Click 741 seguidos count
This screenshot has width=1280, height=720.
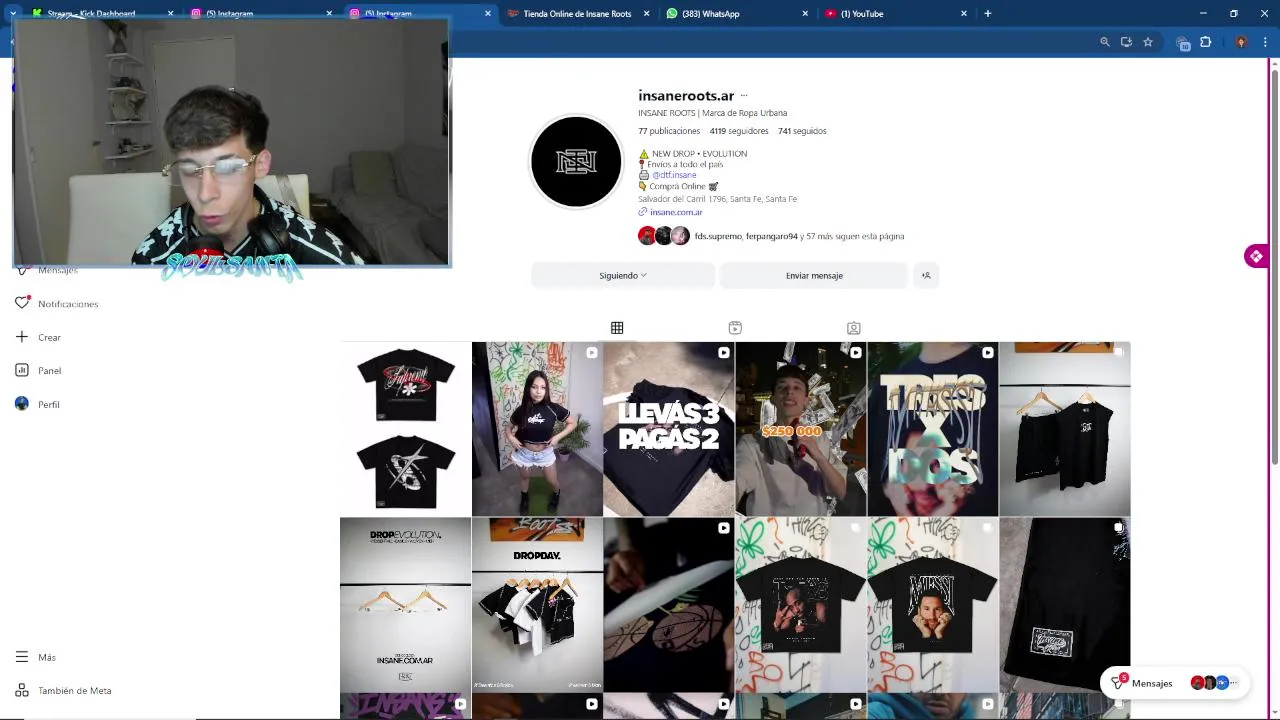pos(802,131)
